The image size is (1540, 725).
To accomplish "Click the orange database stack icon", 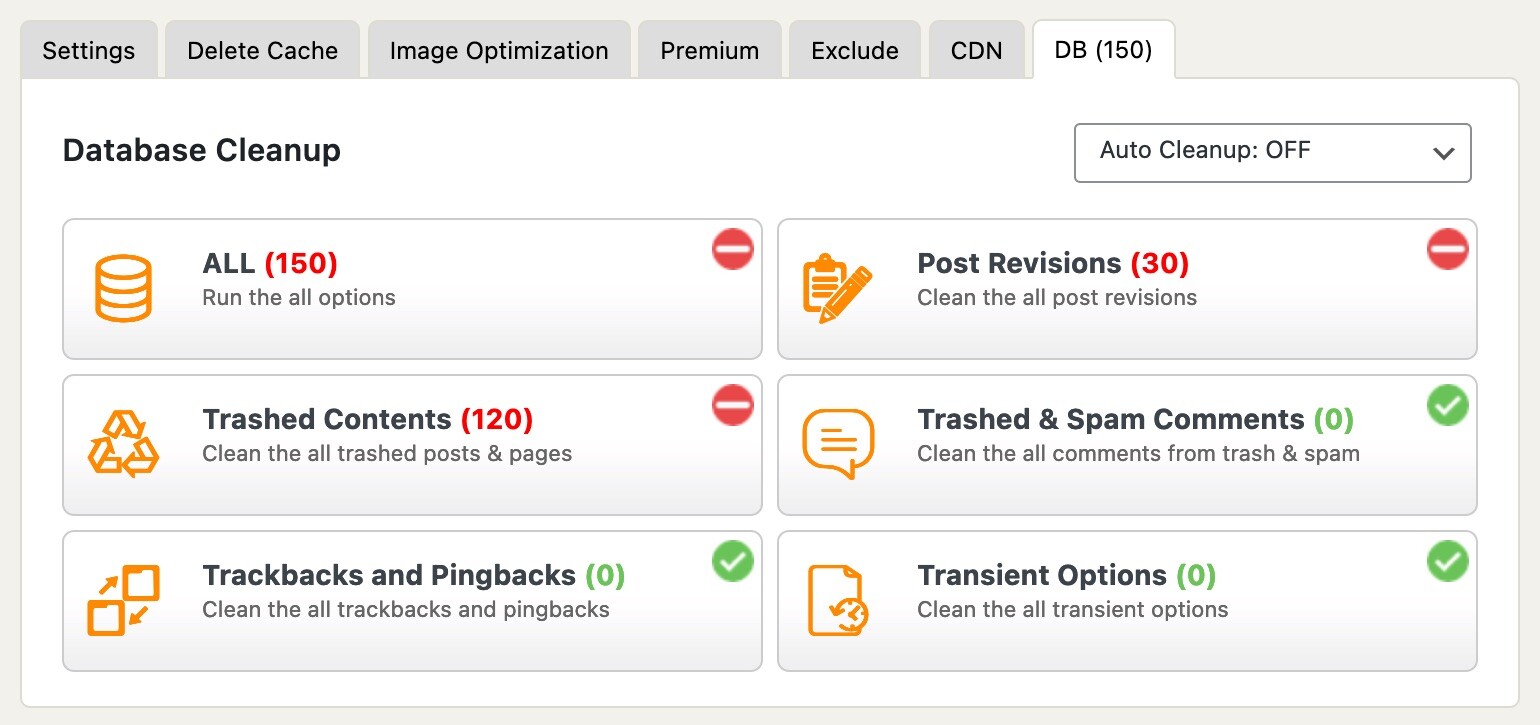I will click(x=123, y=288).
